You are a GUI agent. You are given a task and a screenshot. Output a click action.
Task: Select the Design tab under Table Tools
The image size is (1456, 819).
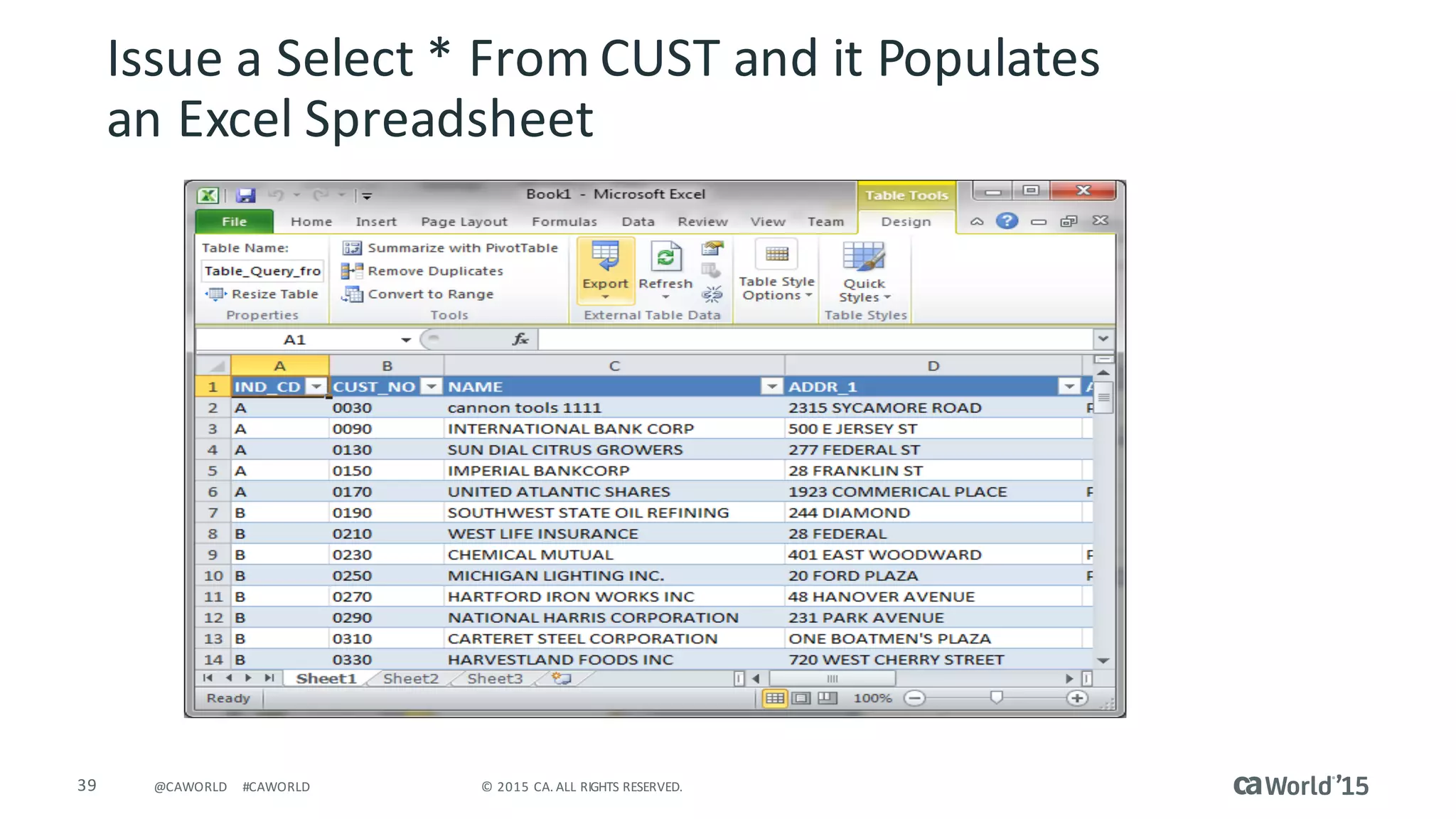(x=906, y=222)
